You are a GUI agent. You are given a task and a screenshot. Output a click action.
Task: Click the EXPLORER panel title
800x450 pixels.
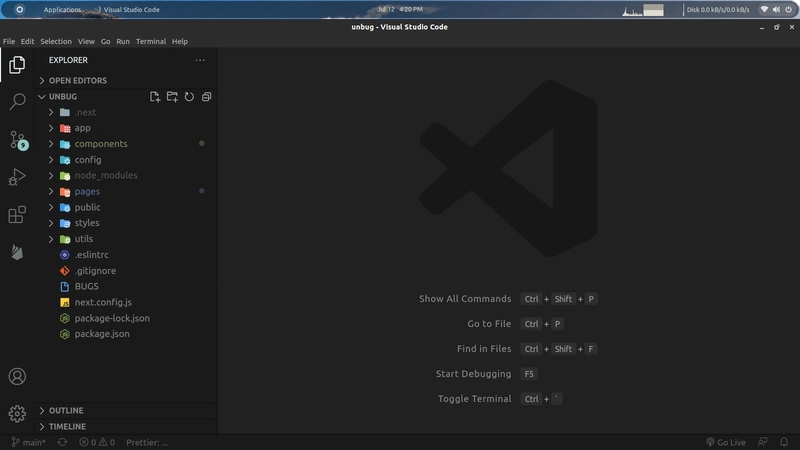pyautogui.click(x=68, y=60)
